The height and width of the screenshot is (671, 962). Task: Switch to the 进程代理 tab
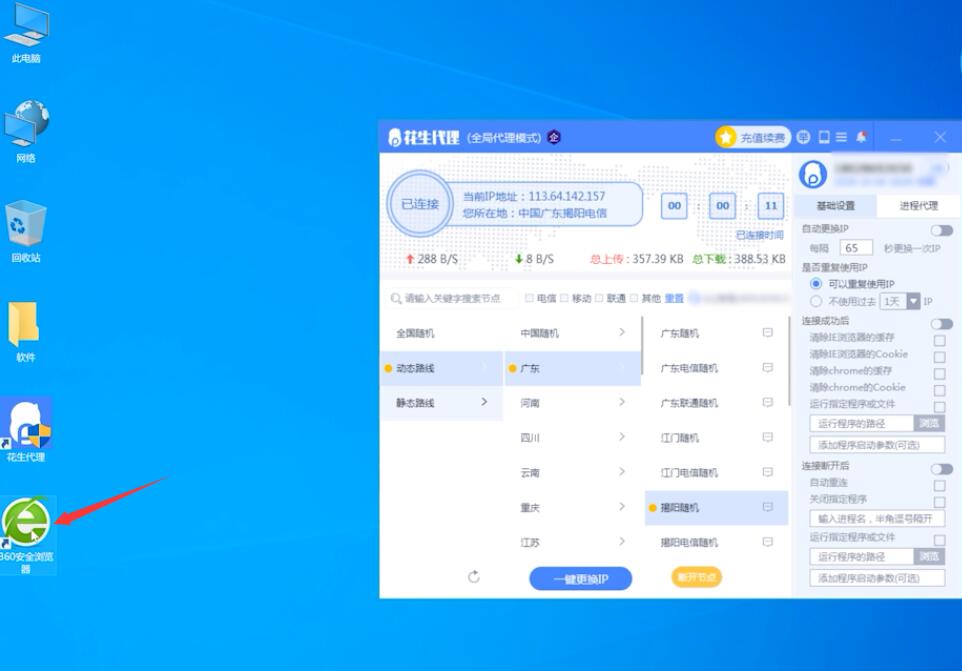(918, 206)
